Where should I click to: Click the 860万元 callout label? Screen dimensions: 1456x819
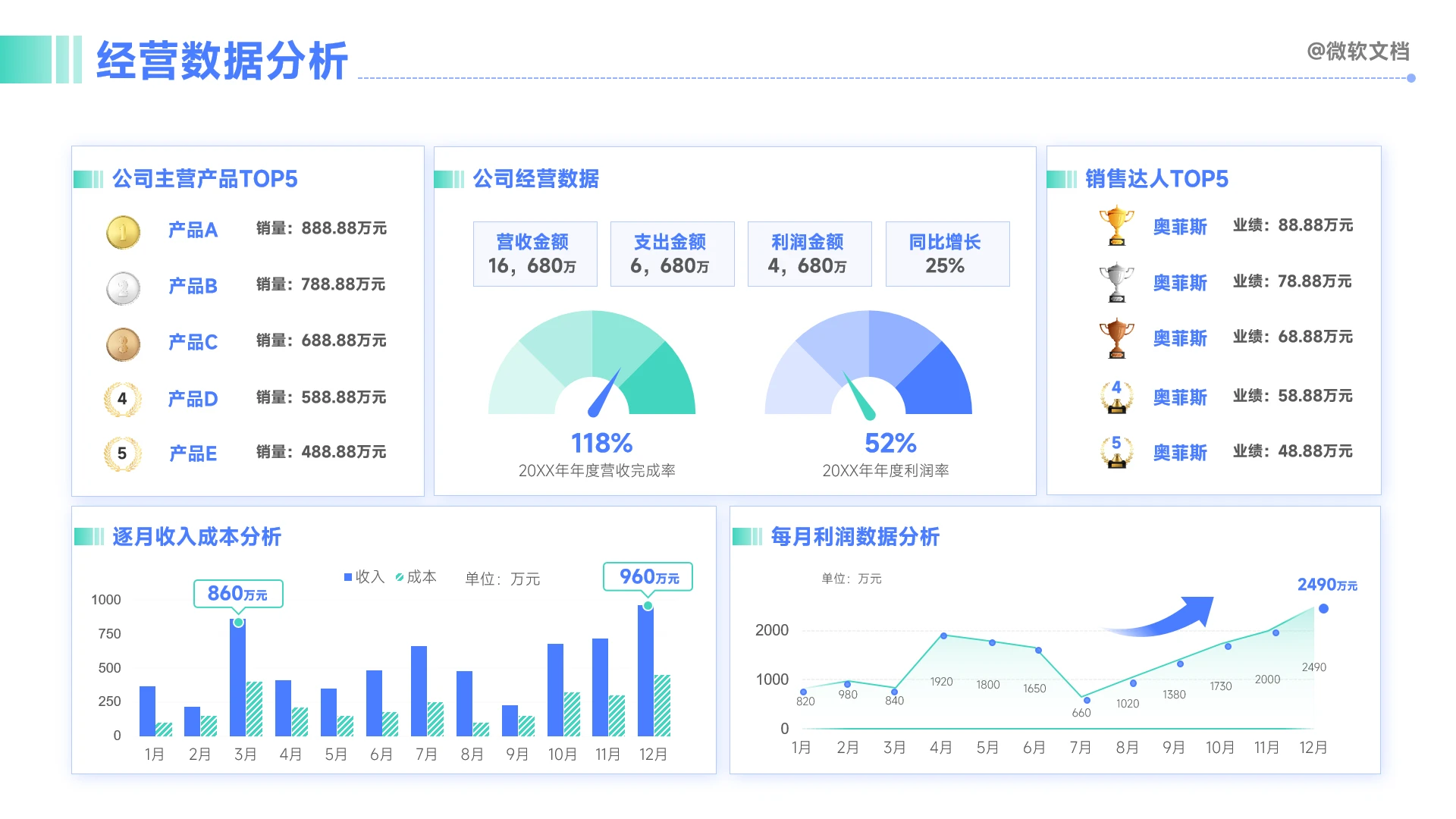(x=238, y=593)
